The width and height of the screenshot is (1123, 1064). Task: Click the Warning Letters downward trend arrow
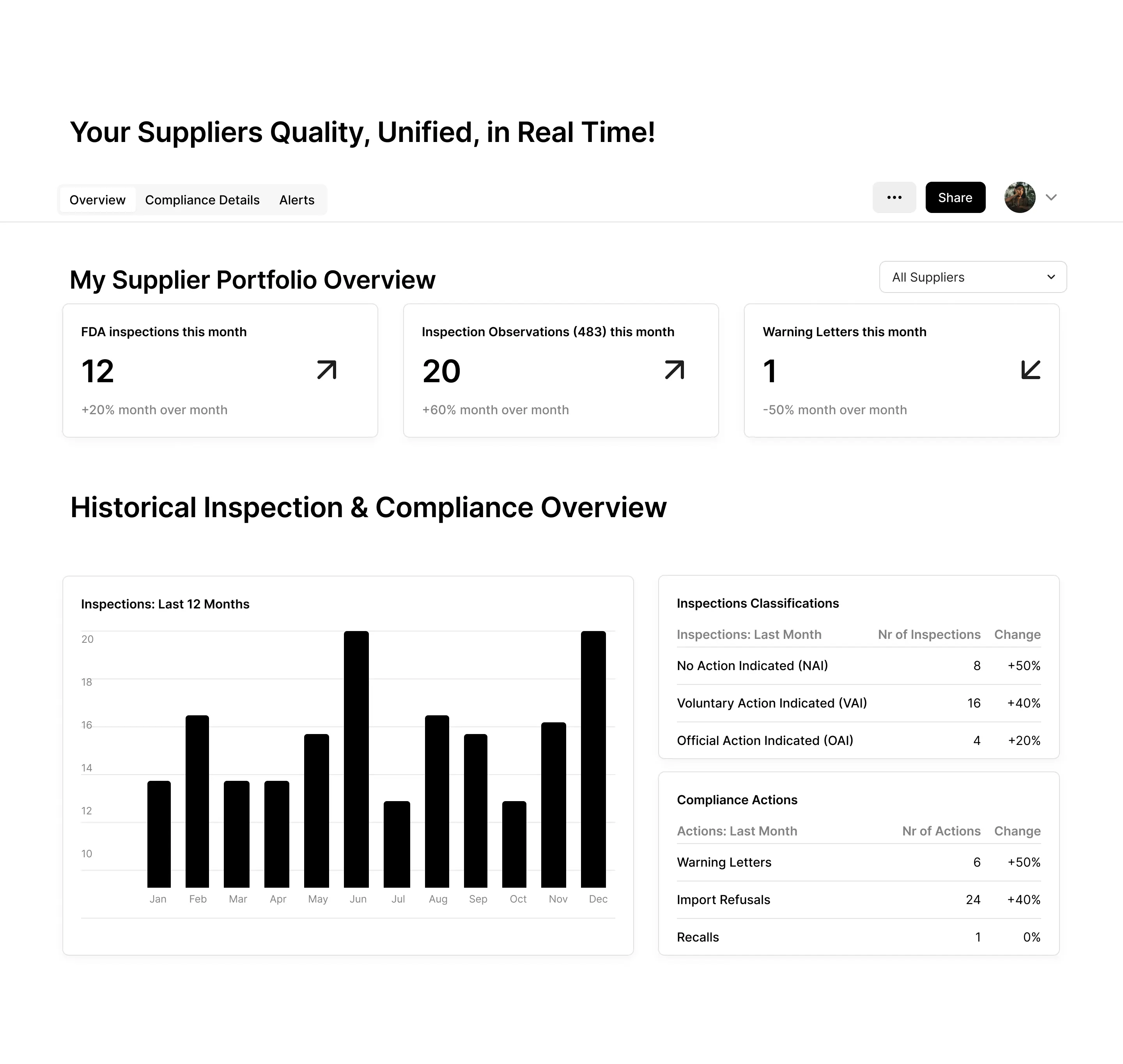1031,370
